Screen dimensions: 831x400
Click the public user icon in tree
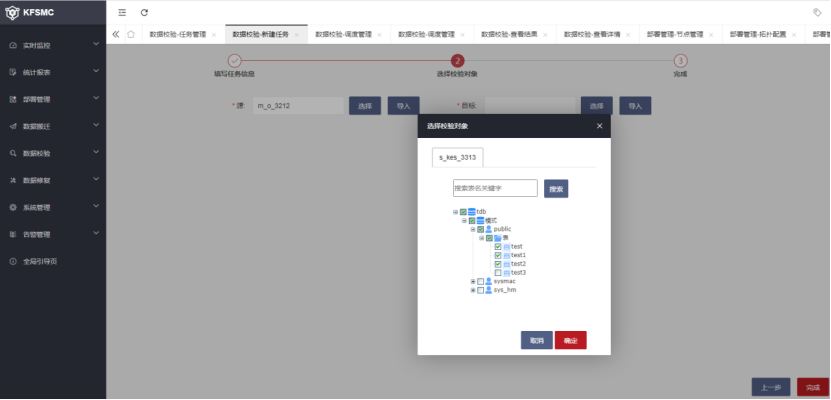(x=489, y=229)
